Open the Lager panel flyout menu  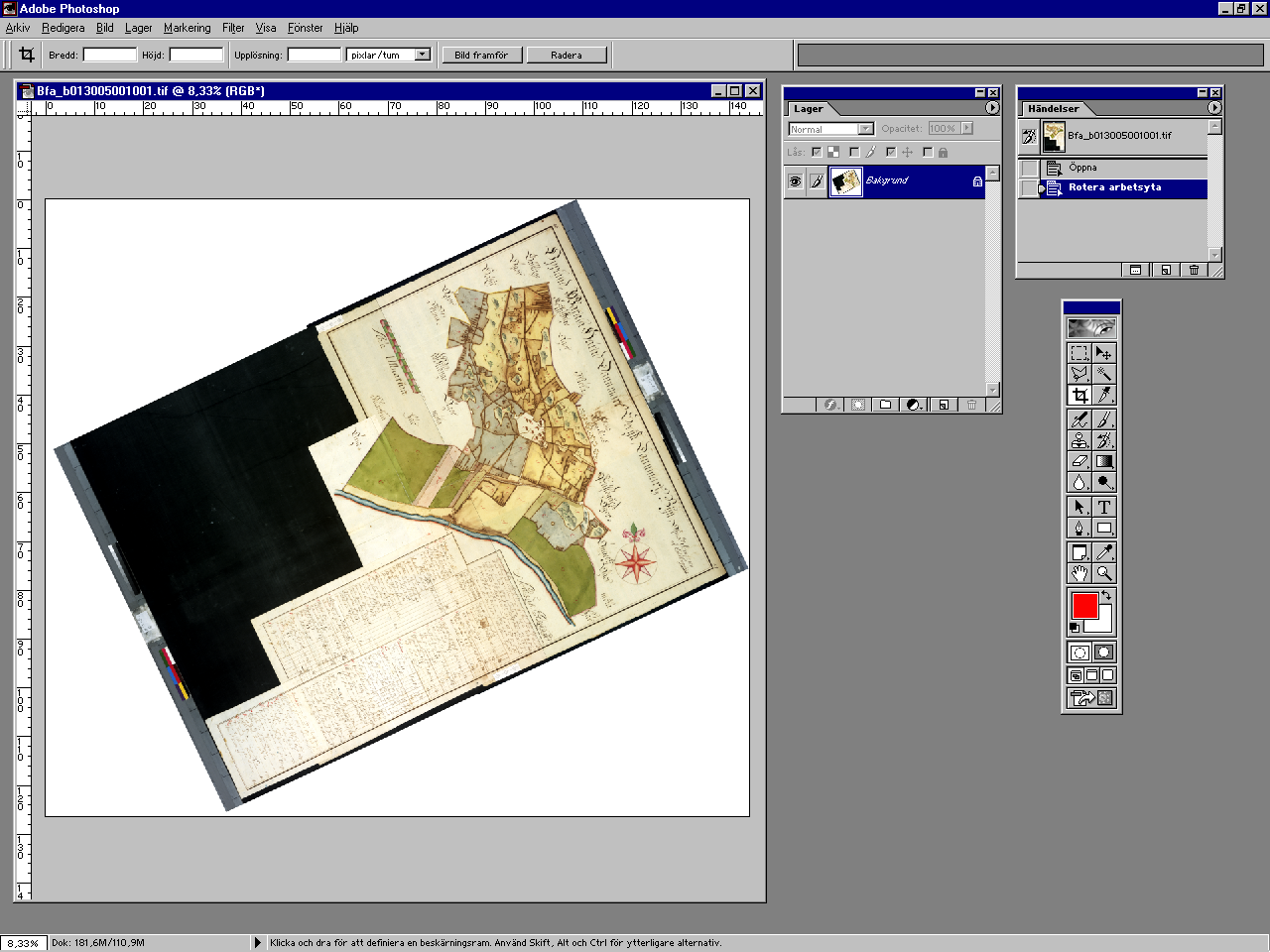[992, 108]
